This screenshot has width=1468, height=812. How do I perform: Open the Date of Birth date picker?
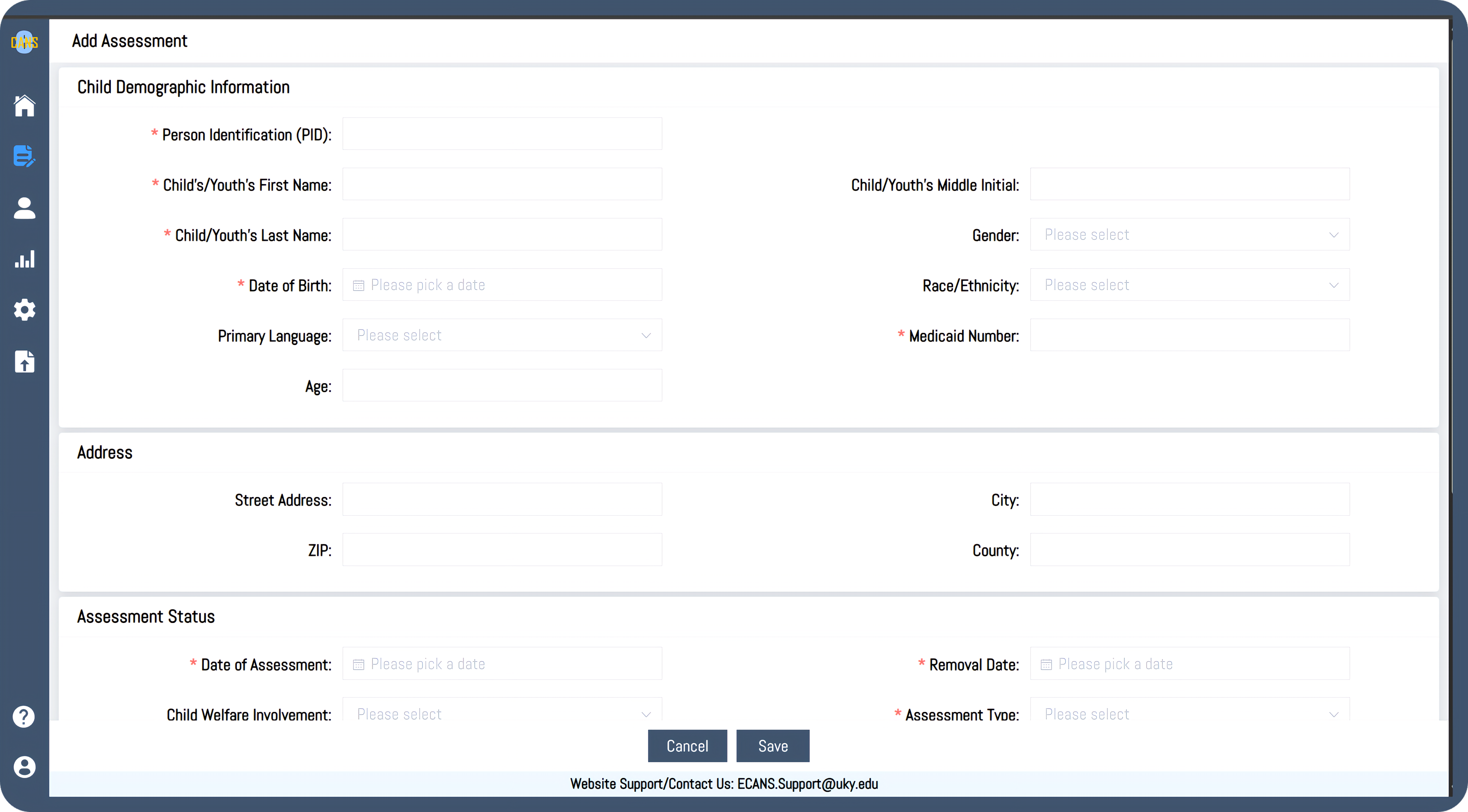tap(502, 285)
